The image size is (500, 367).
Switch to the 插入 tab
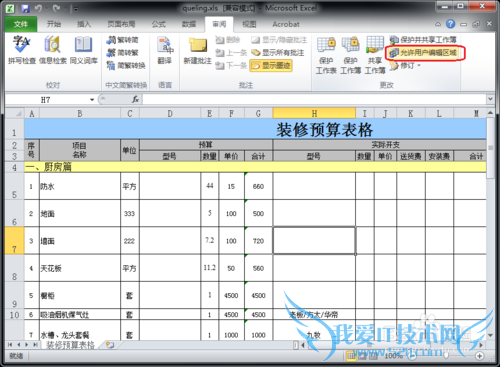(x=84, y=24)
